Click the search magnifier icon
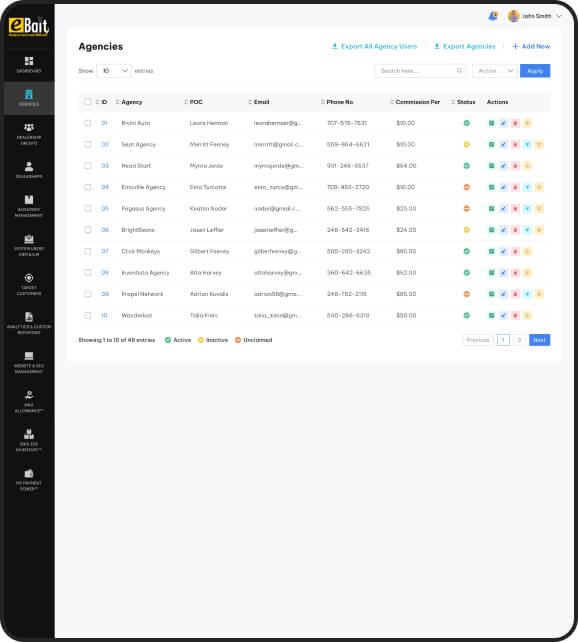Viewport: 578px width, 642px height. pyautogui.click(x=459, y=71)
